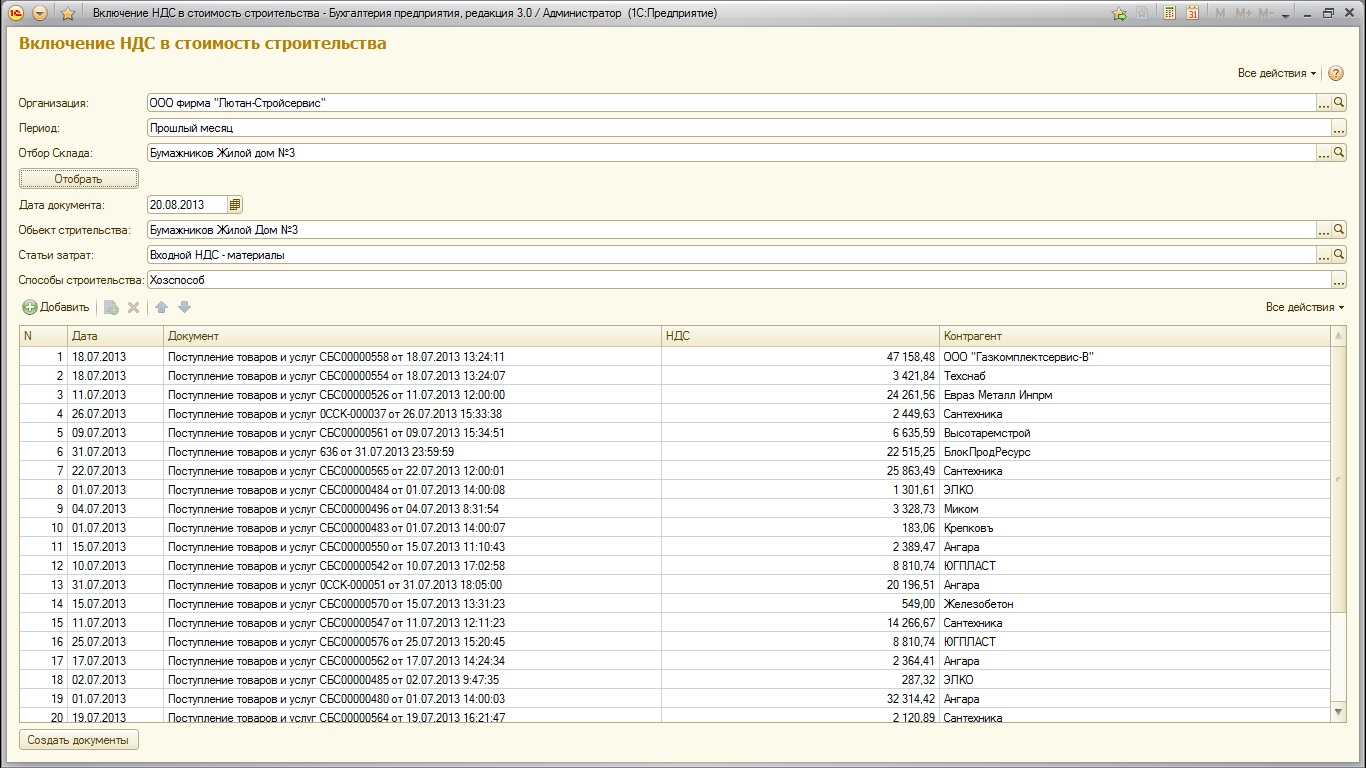The image size is (1366, 768).
Task: Open the favorites star in title bar left
Action: (x=68, y=13)
